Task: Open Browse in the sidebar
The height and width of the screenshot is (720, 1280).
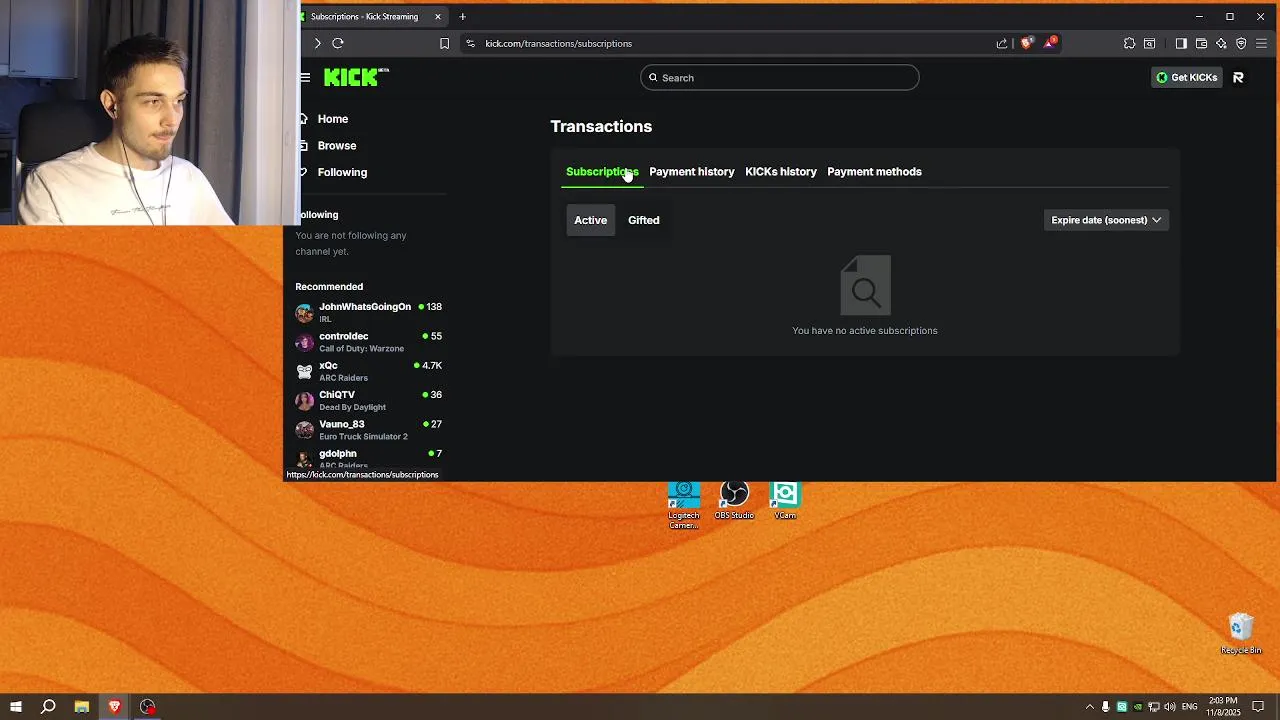Action: pyautogui.click(x=337, y=146)
